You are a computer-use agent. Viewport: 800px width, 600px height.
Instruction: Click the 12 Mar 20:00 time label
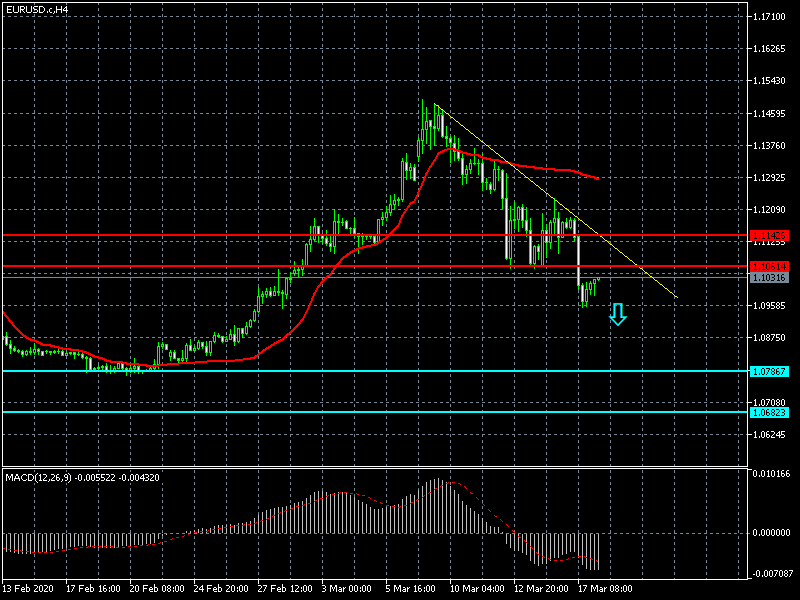pos(541,588)
